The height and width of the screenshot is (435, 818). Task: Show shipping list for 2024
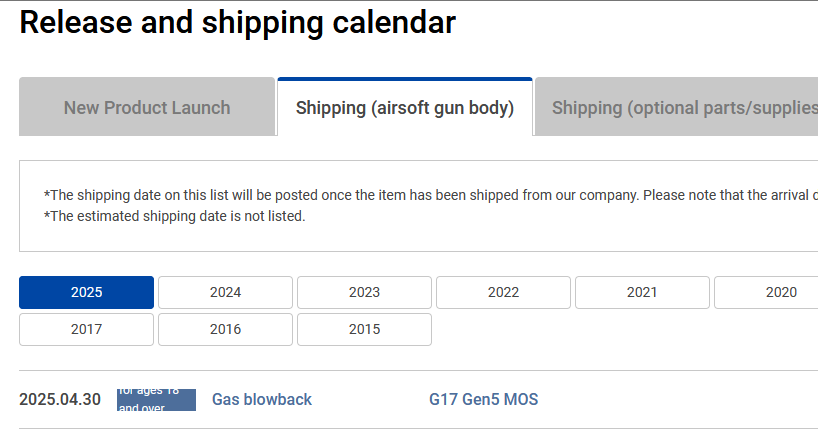click(x=225, y=292)
